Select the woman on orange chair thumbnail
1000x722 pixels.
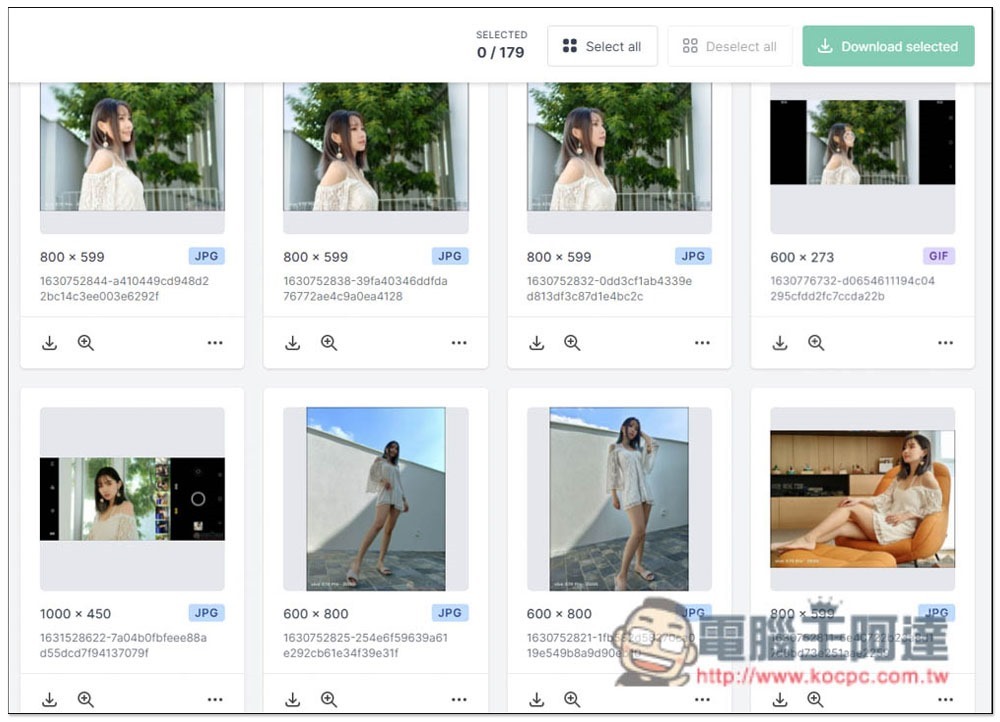862,498
